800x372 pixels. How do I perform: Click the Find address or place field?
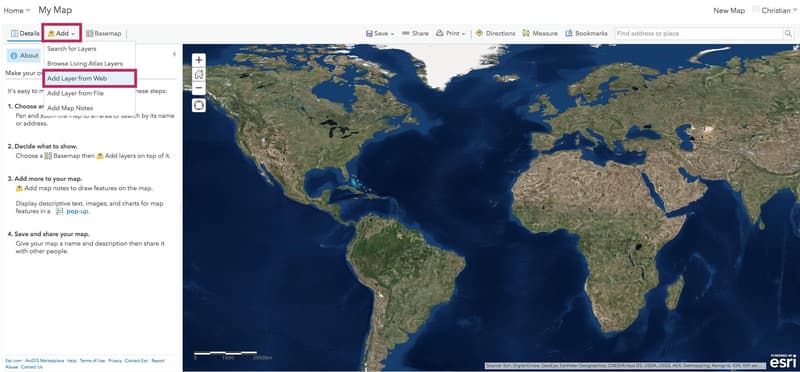(698, 33)
